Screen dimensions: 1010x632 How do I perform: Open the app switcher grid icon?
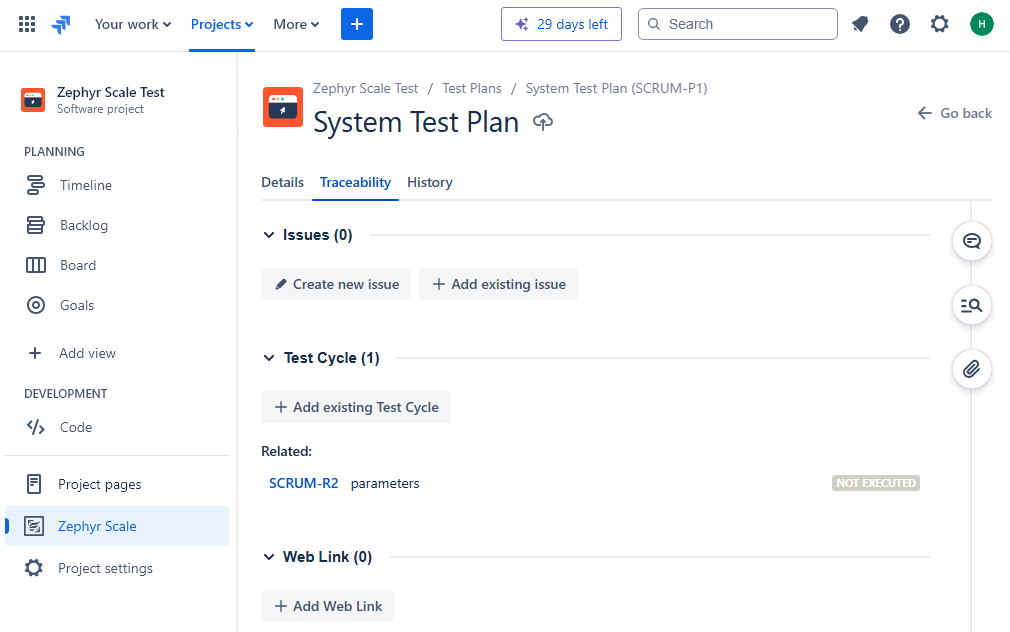click(27, 24)
